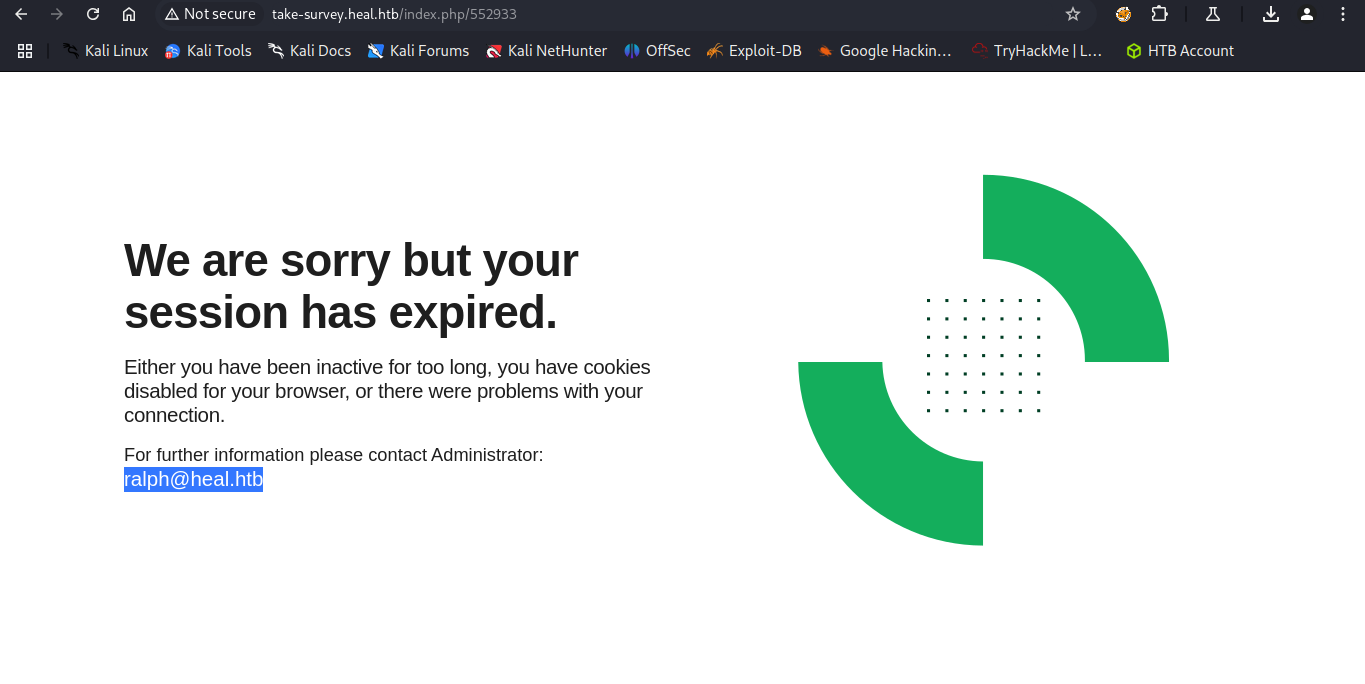This screenshot has width=1365, height=684.
Task: Reload the current page
Action: (x=93, y=14)
